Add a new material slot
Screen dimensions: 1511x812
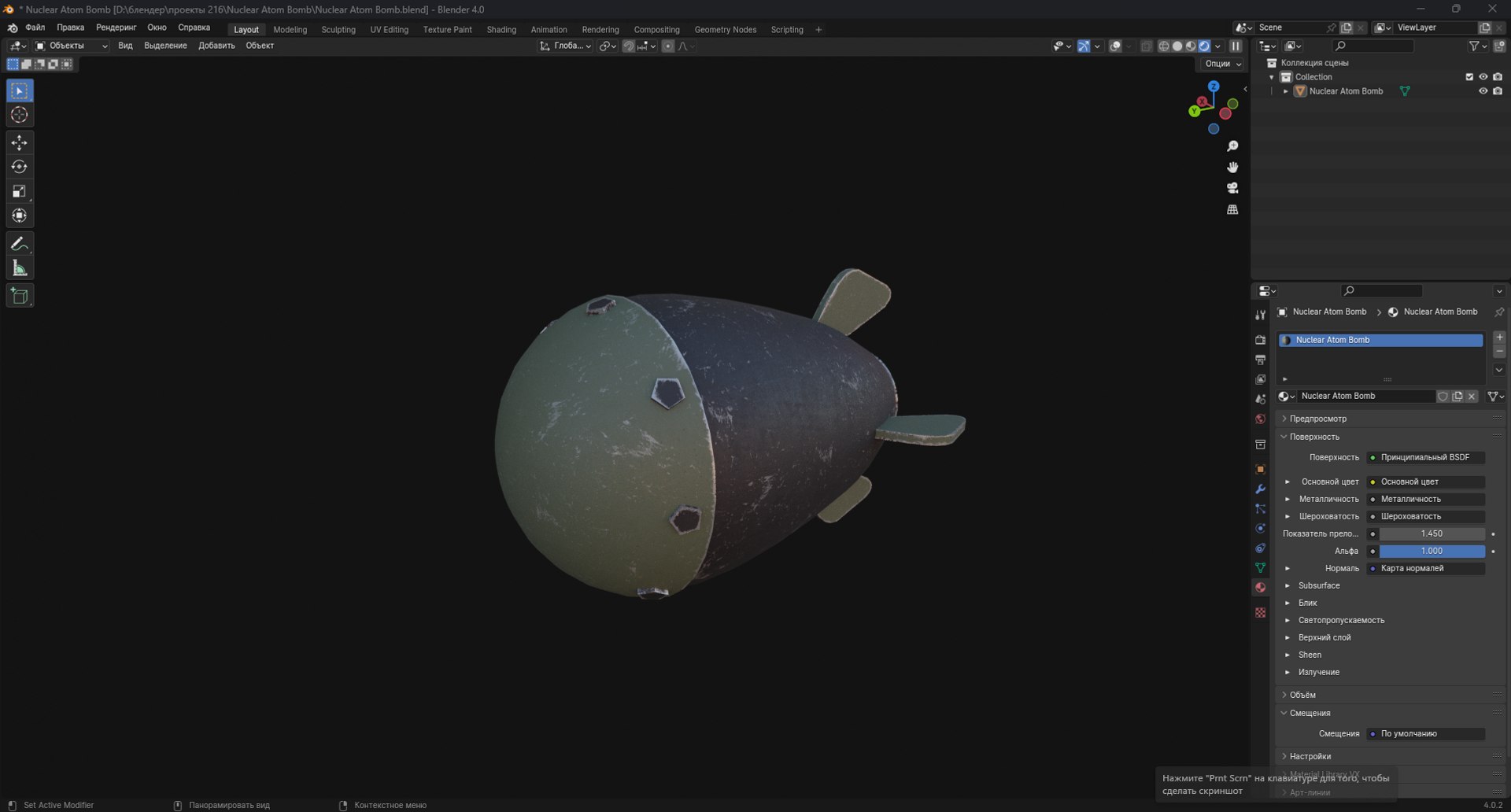pos(1499,338)
